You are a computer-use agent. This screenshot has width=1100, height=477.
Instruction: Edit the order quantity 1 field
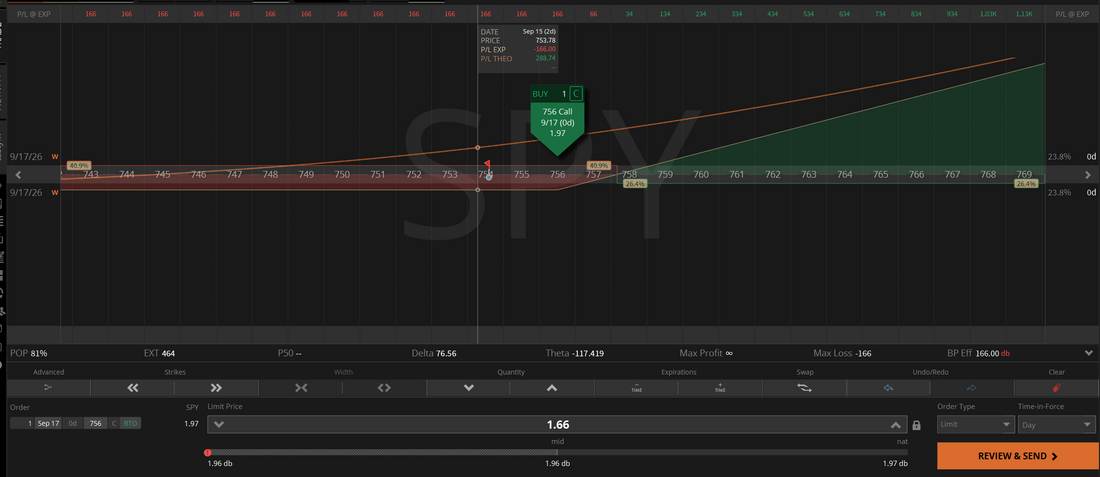click(x=22, y=424)
